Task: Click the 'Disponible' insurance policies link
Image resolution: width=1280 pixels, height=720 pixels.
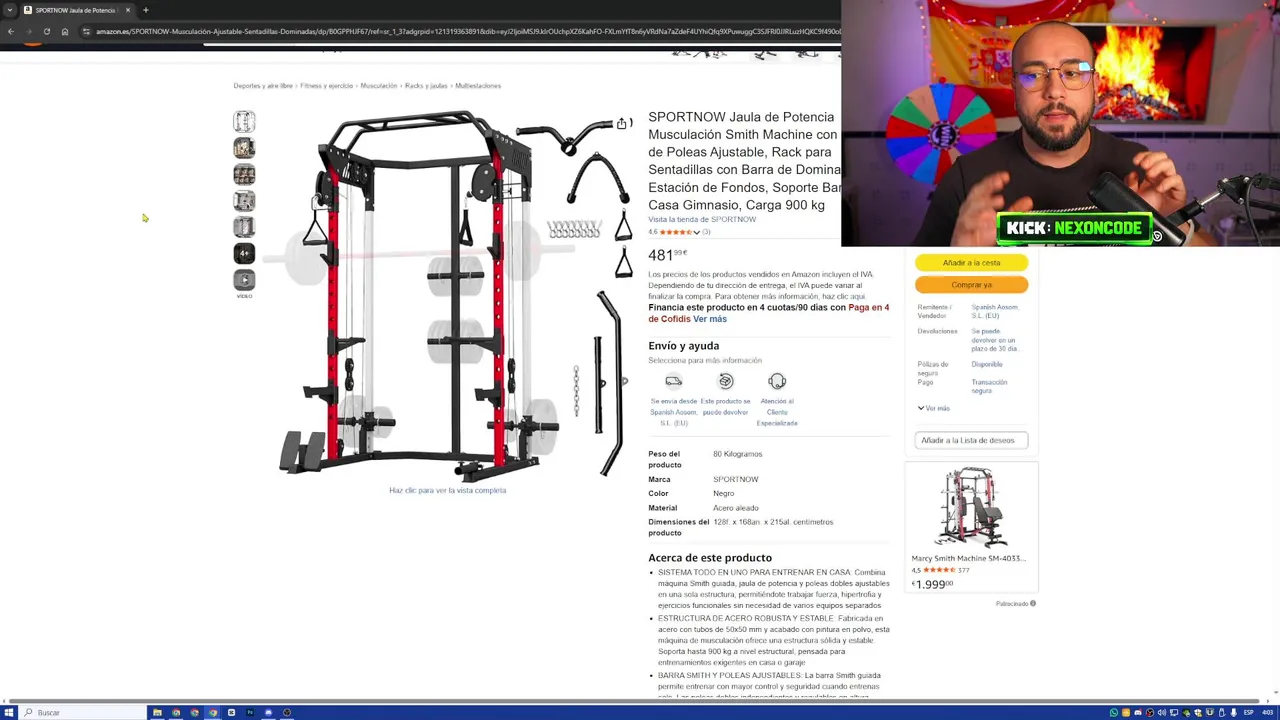Action: pos(987,364)
